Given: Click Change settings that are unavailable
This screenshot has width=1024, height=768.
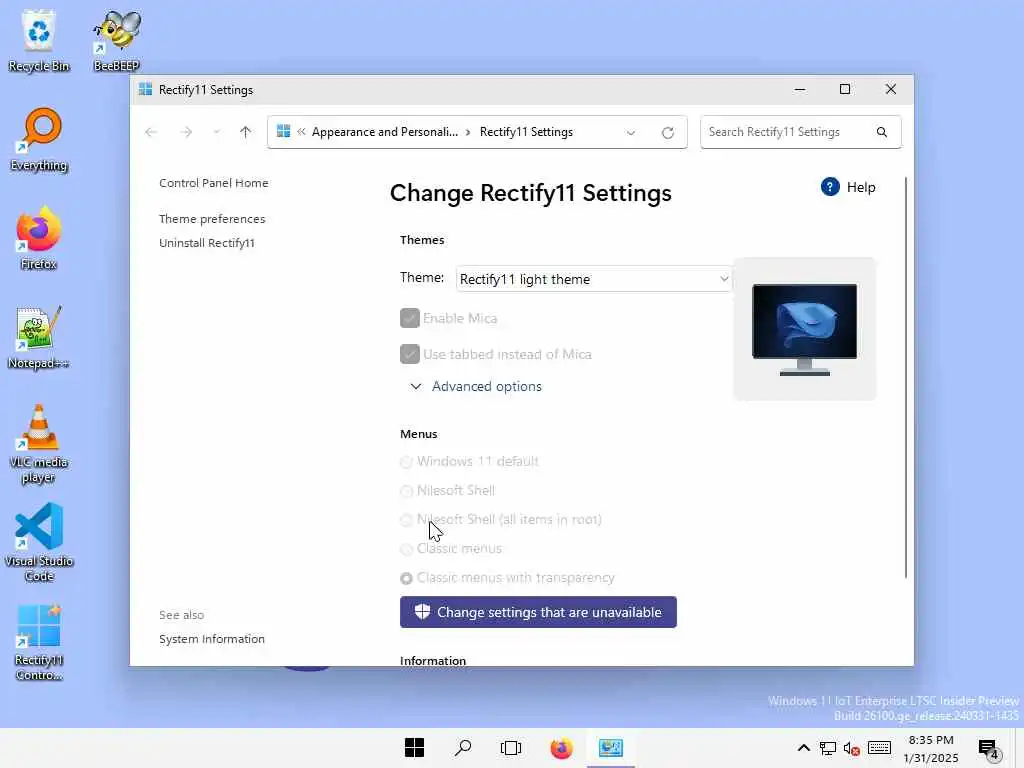Looking at the screenshot, I should [538, 612].
